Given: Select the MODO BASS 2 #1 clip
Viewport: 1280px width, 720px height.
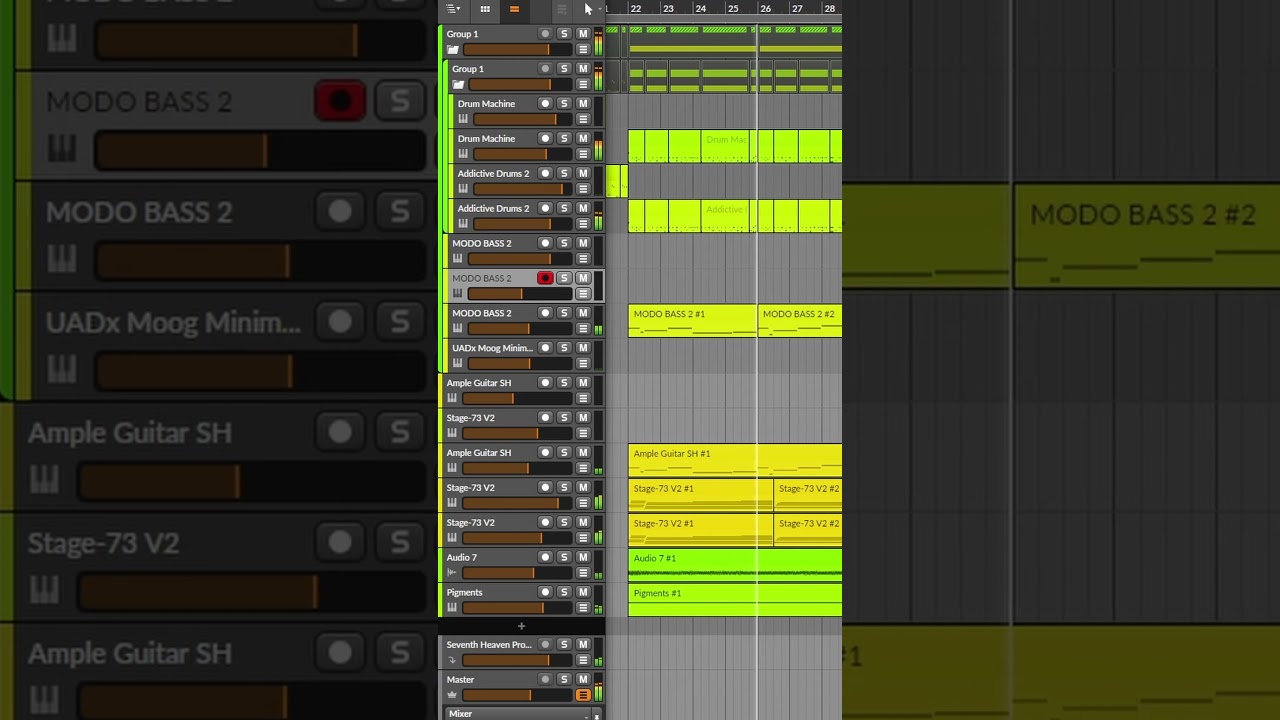Looking at the screenshot, I should coord(692,320).
